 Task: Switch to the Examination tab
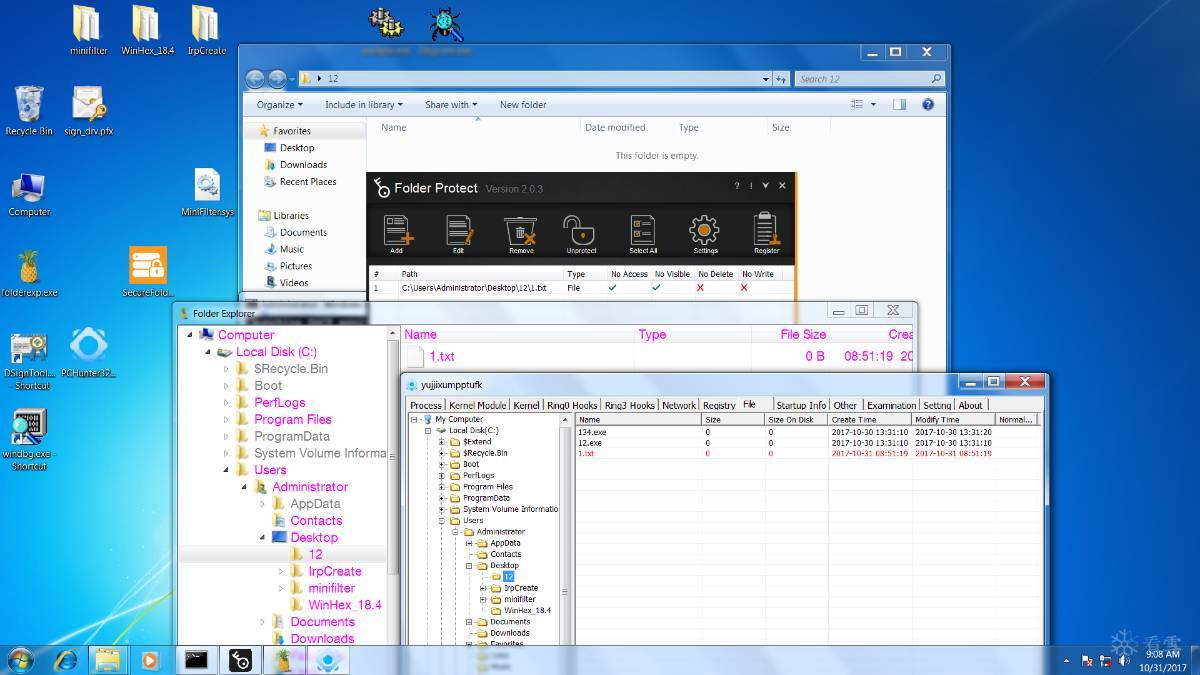891,405
